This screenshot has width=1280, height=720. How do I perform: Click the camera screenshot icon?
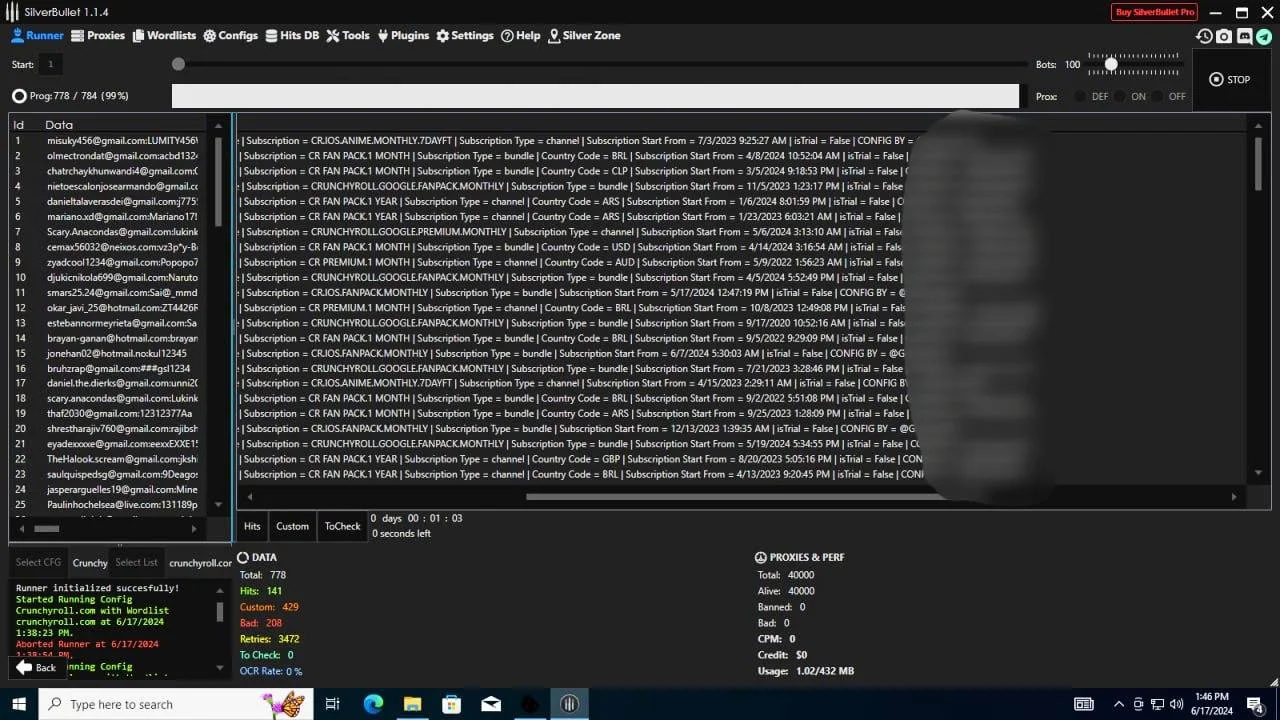click(x=1224, y=36)
